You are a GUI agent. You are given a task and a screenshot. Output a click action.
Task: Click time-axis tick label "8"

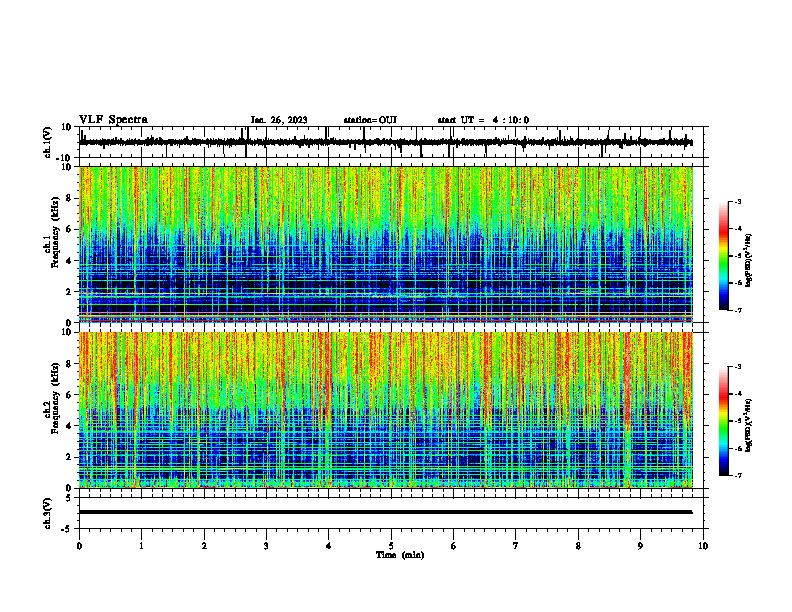pyautogui.click(x=578, y=546)
